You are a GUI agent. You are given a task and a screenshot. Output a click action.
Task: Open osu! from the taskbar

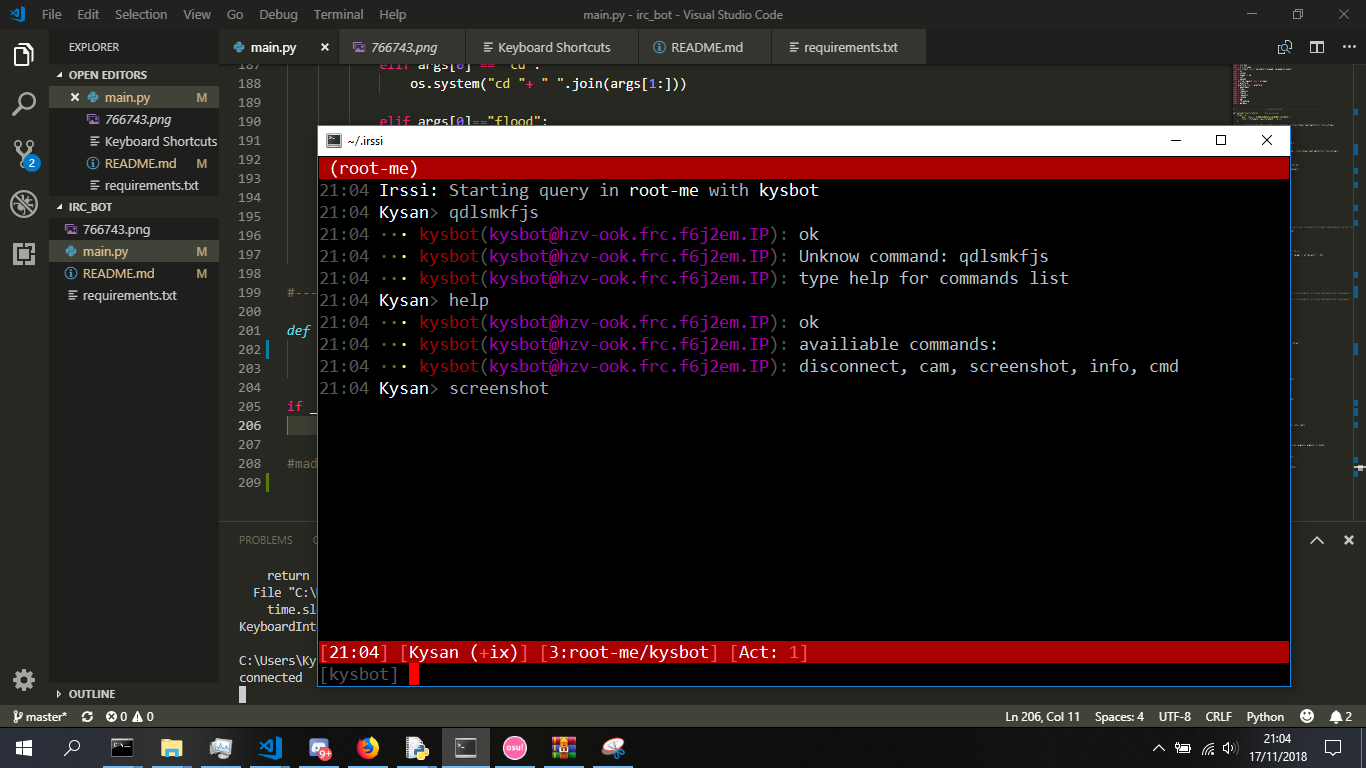(x=515, y=747)
